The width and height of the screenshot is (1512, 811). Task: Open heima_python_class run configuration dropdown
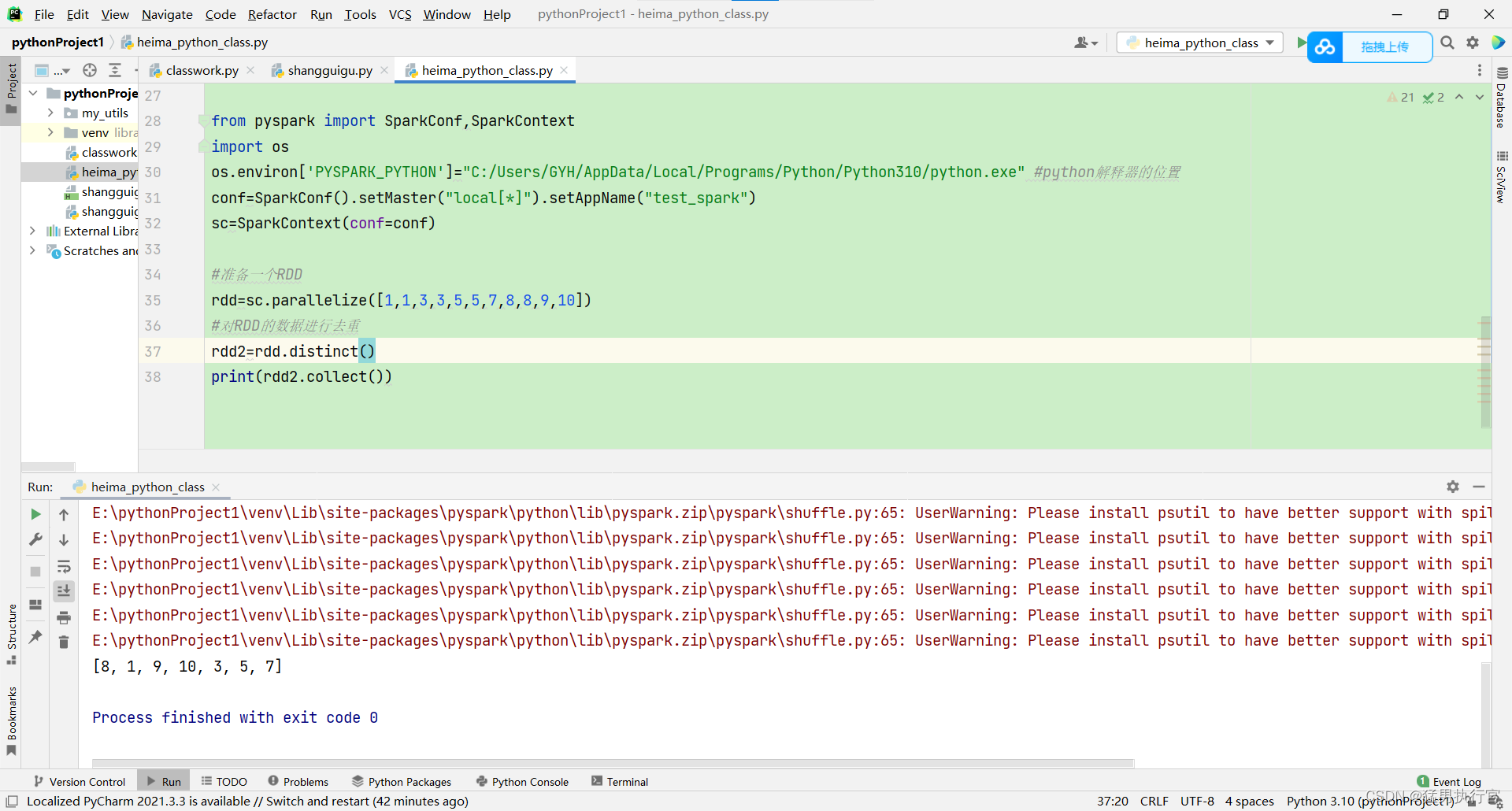(x=1200, y=43)
